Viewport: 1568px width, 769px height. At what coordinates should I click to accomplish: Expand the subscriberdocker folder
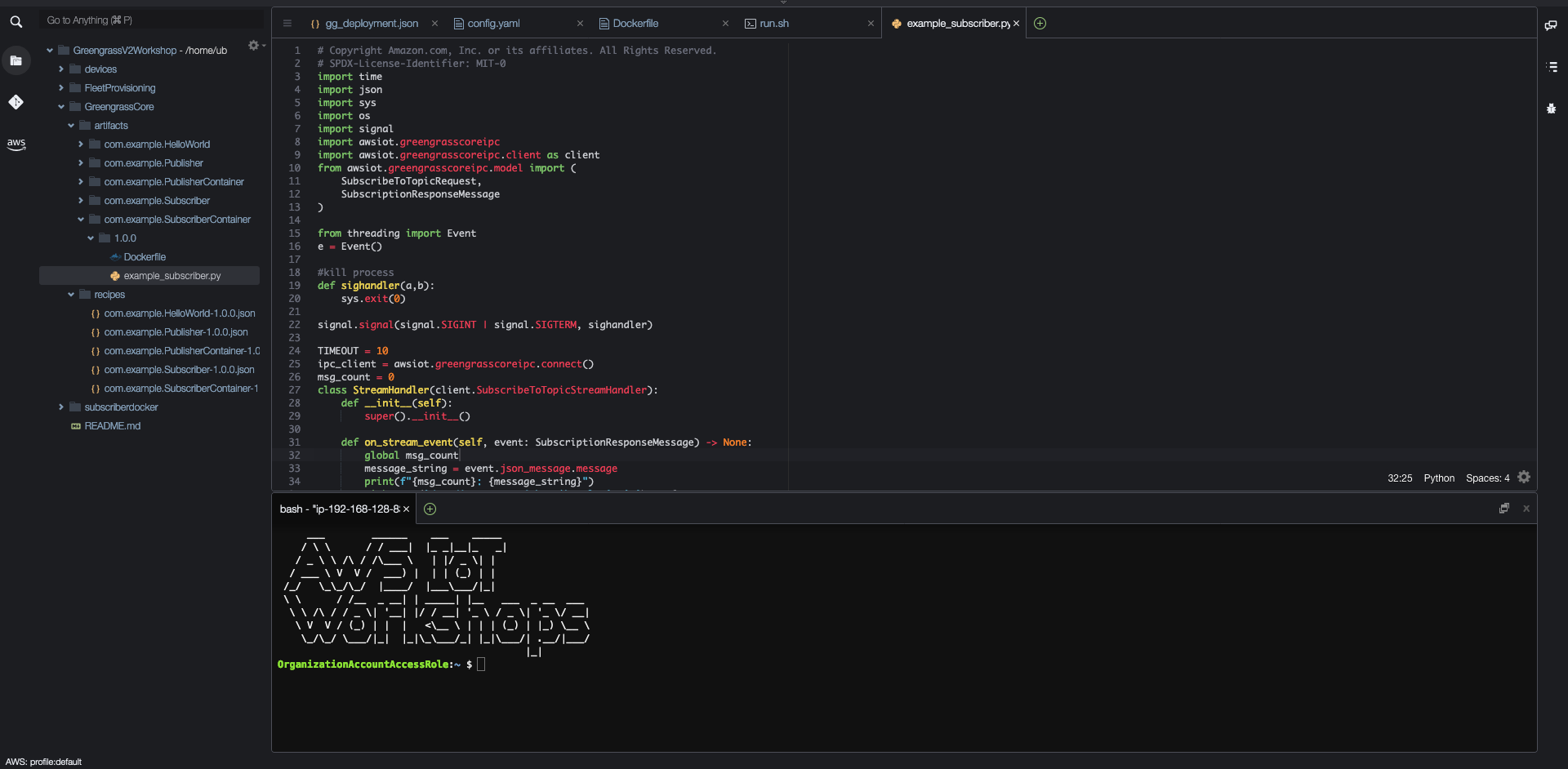click(61, 407)
